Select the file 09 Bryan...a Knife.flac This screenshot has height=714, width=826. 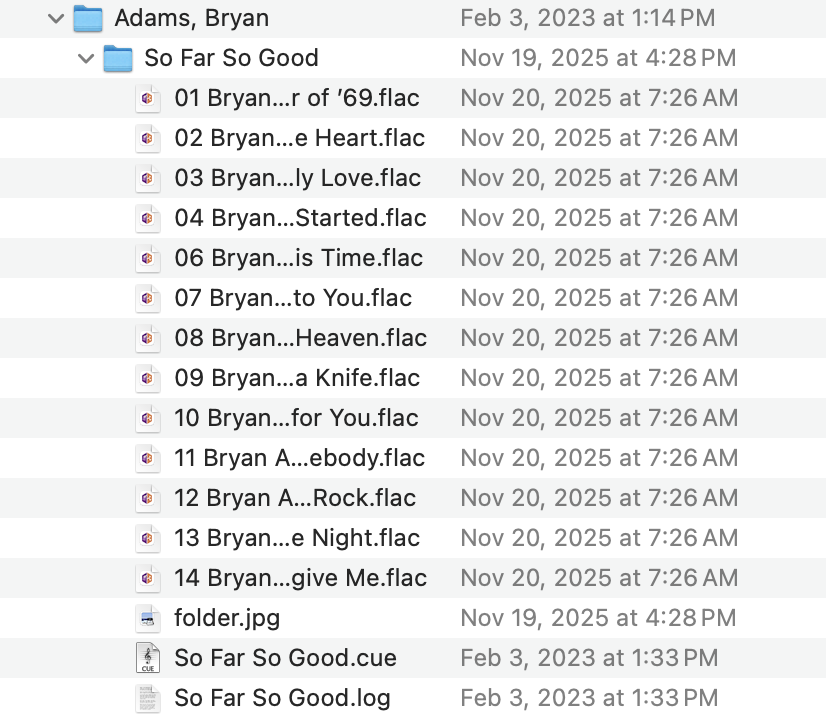(x=297, y=378)
